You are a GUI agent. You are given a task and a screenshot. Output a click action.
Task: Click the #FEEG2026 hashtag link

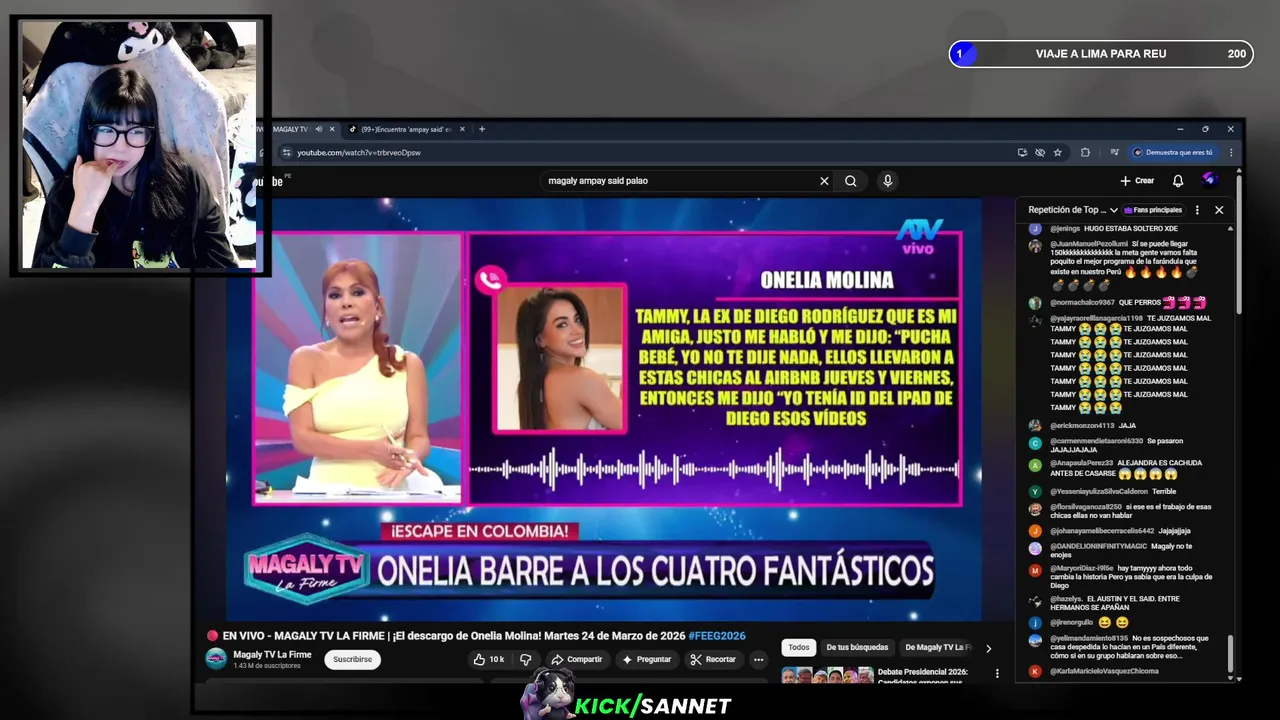(717, 636)
